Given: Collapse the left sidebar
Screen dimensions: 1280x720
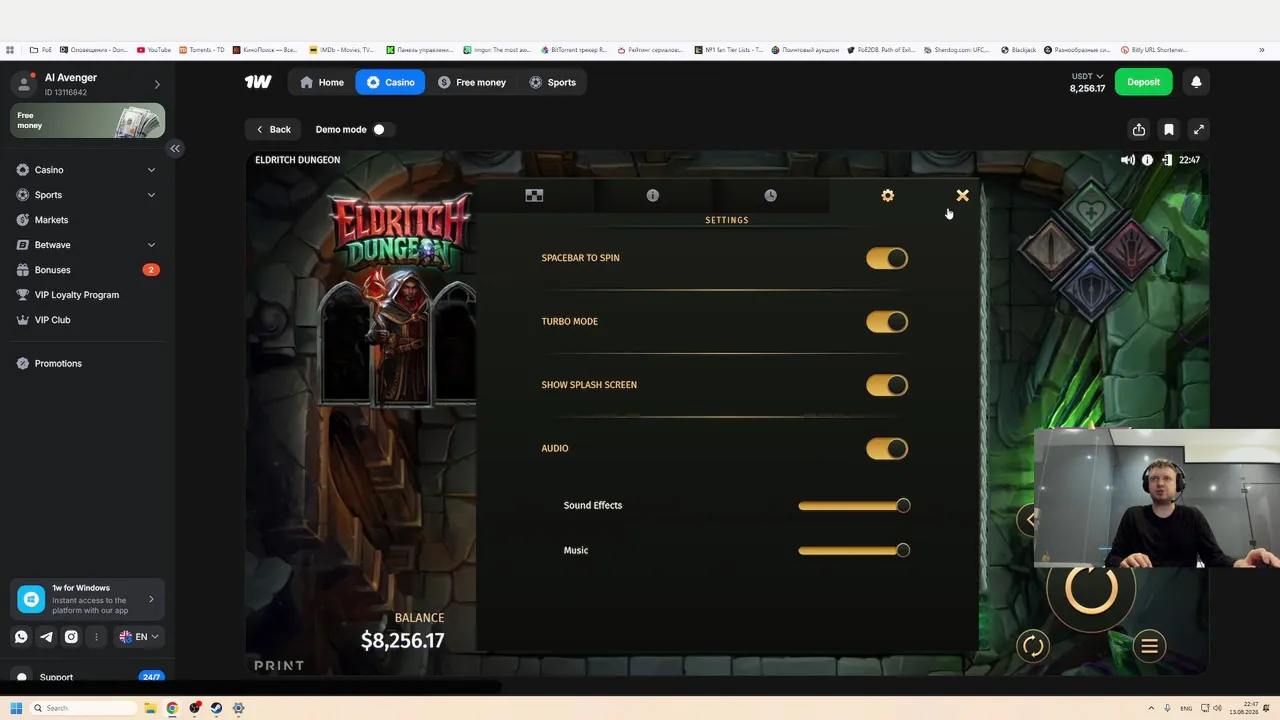Looking at the screenshot, I should click(x=175, y=148).
